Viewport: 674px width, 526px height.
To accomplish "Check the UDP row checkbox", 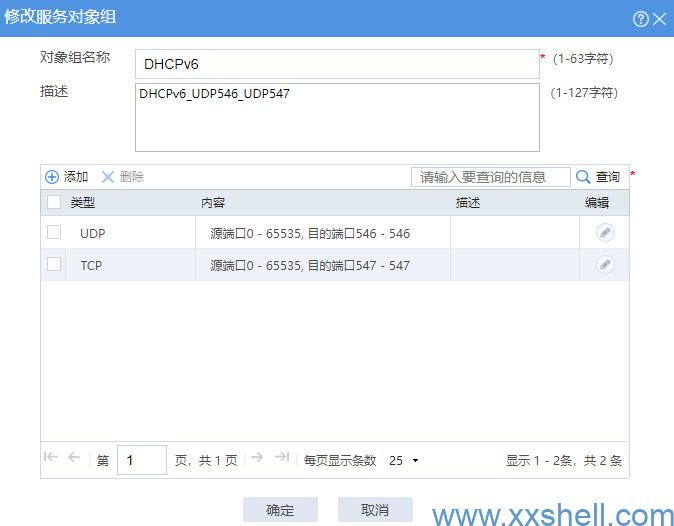I will coord(54,233).
